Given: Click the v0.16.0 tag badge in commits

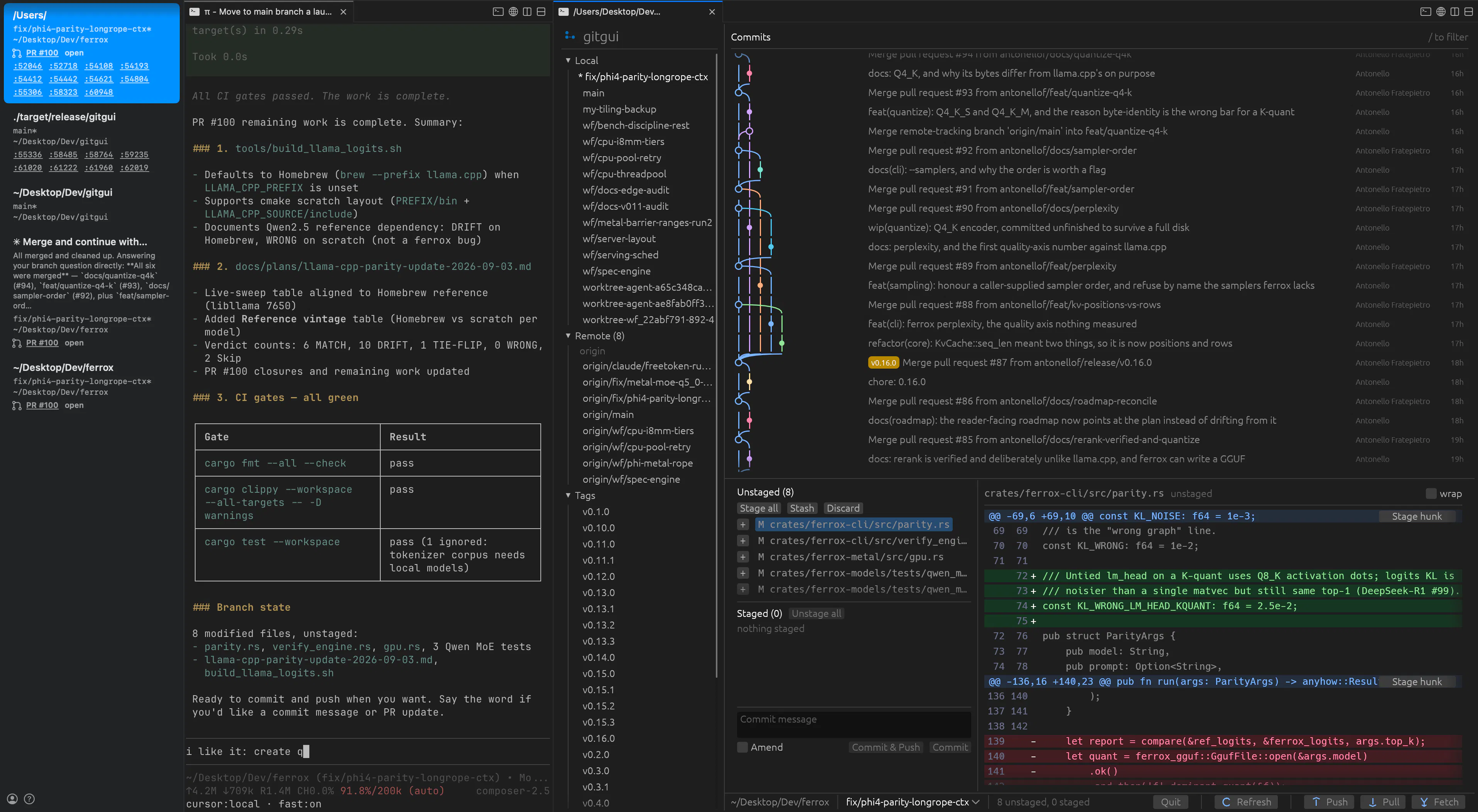Looking at the screenshot, I should [x=883, y=362].
